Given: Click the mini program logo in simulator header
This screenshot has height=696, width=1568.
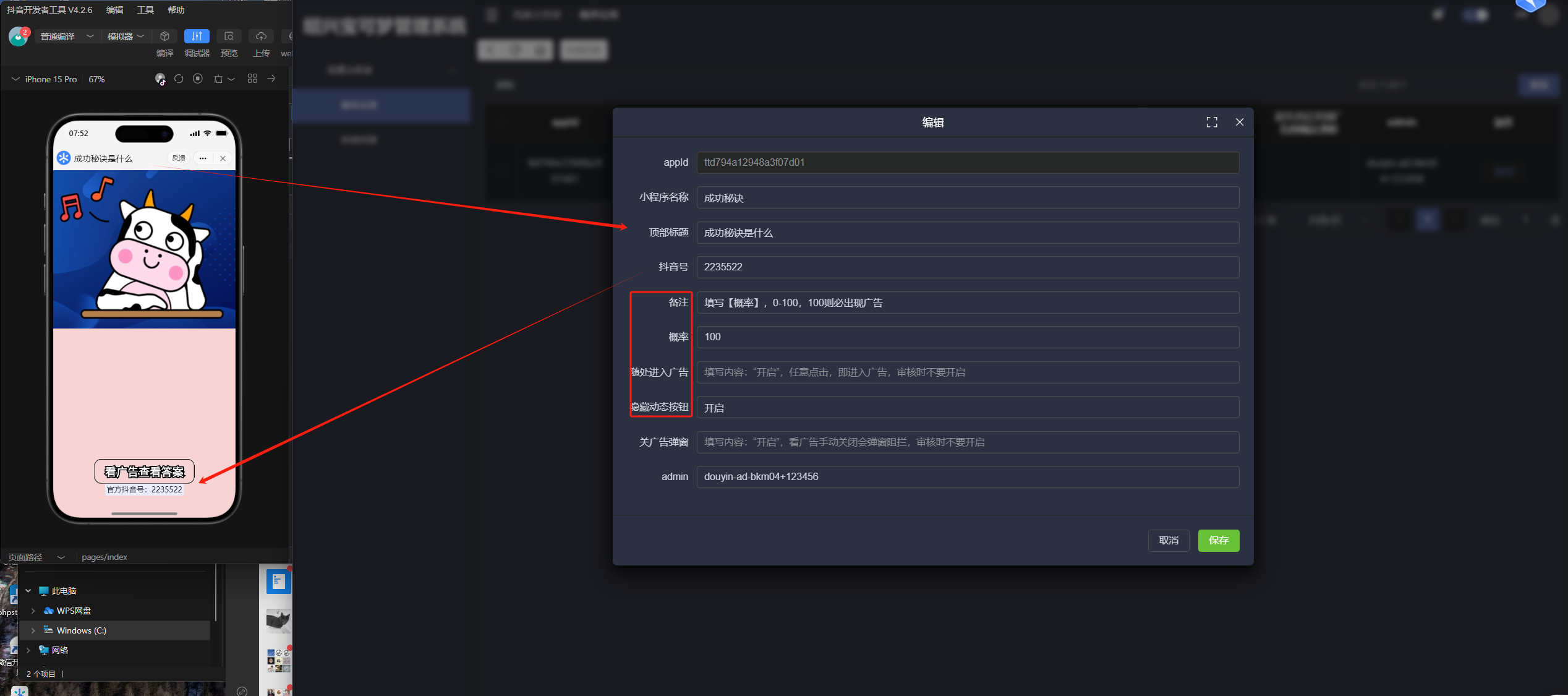Looking at the screenshot, I should (64, 158).
